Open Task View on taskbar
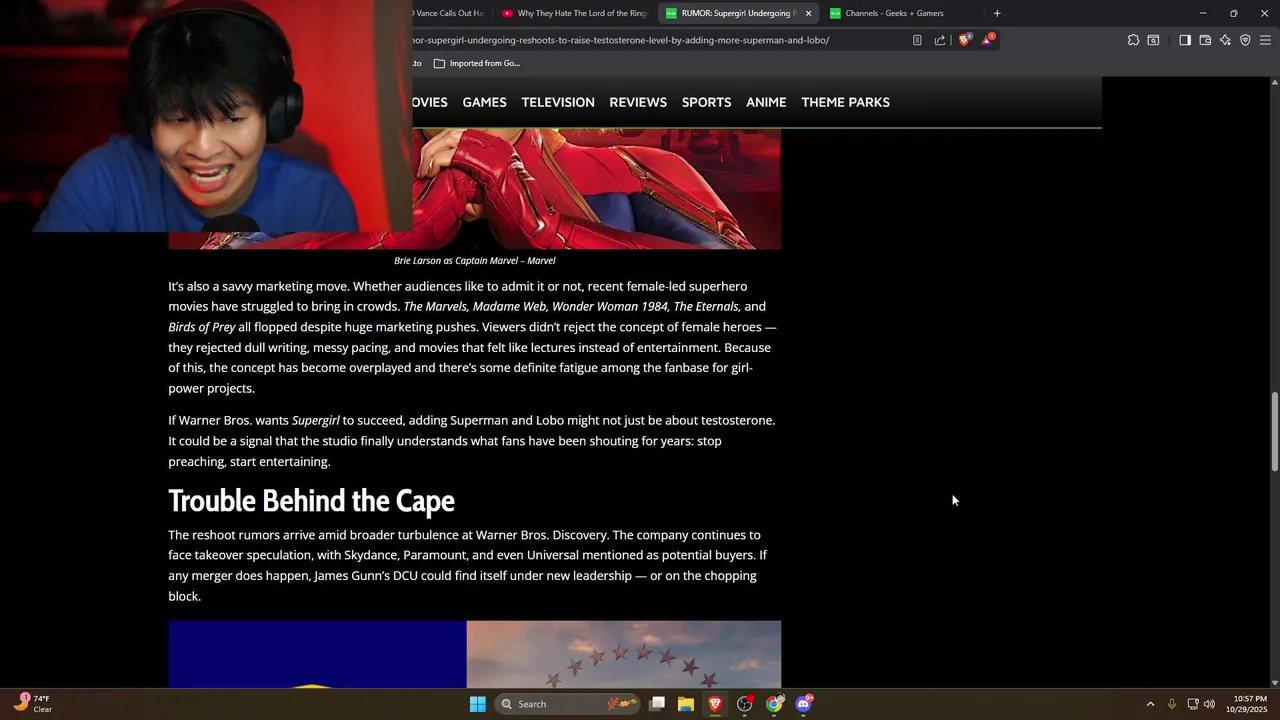This screenshot has width=1280, height=720. click(657, 704)
